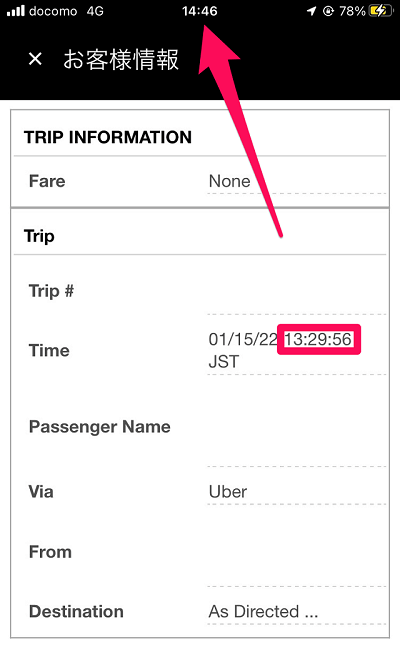Close the お客様情報 screen with X
This screenshot has width=400, height=652.
pyautogui.click(x=35, y=59)
